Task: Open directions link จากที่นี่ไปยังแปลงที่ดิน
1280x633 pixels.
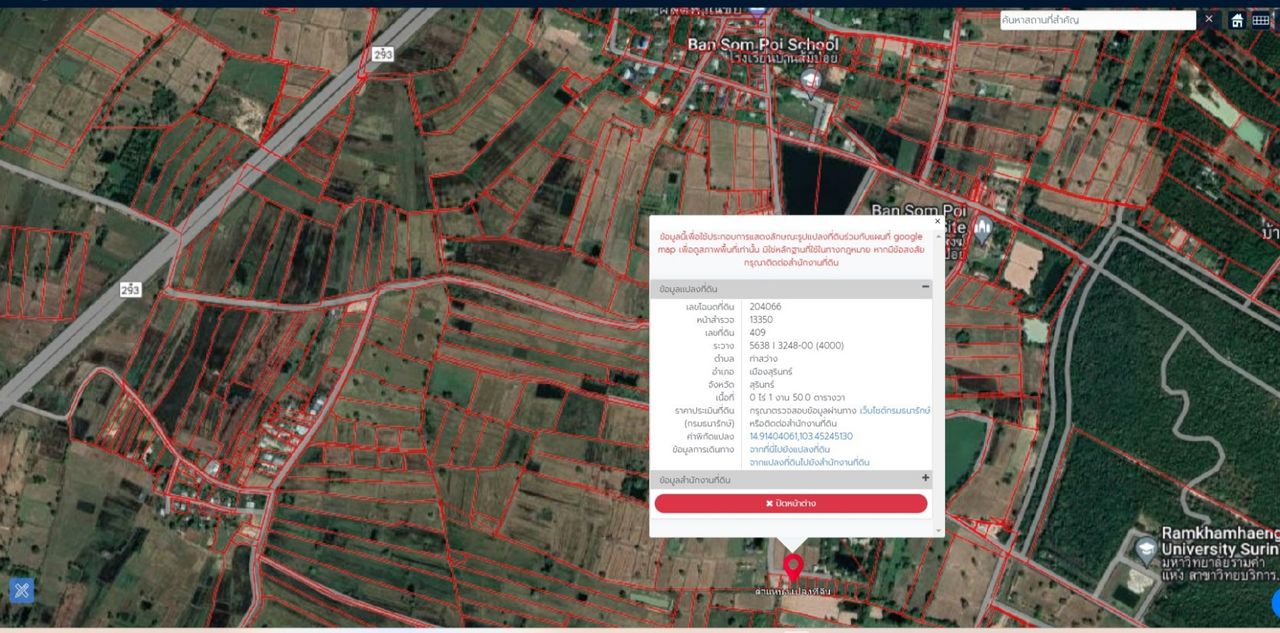Action: tap(789, 450)
